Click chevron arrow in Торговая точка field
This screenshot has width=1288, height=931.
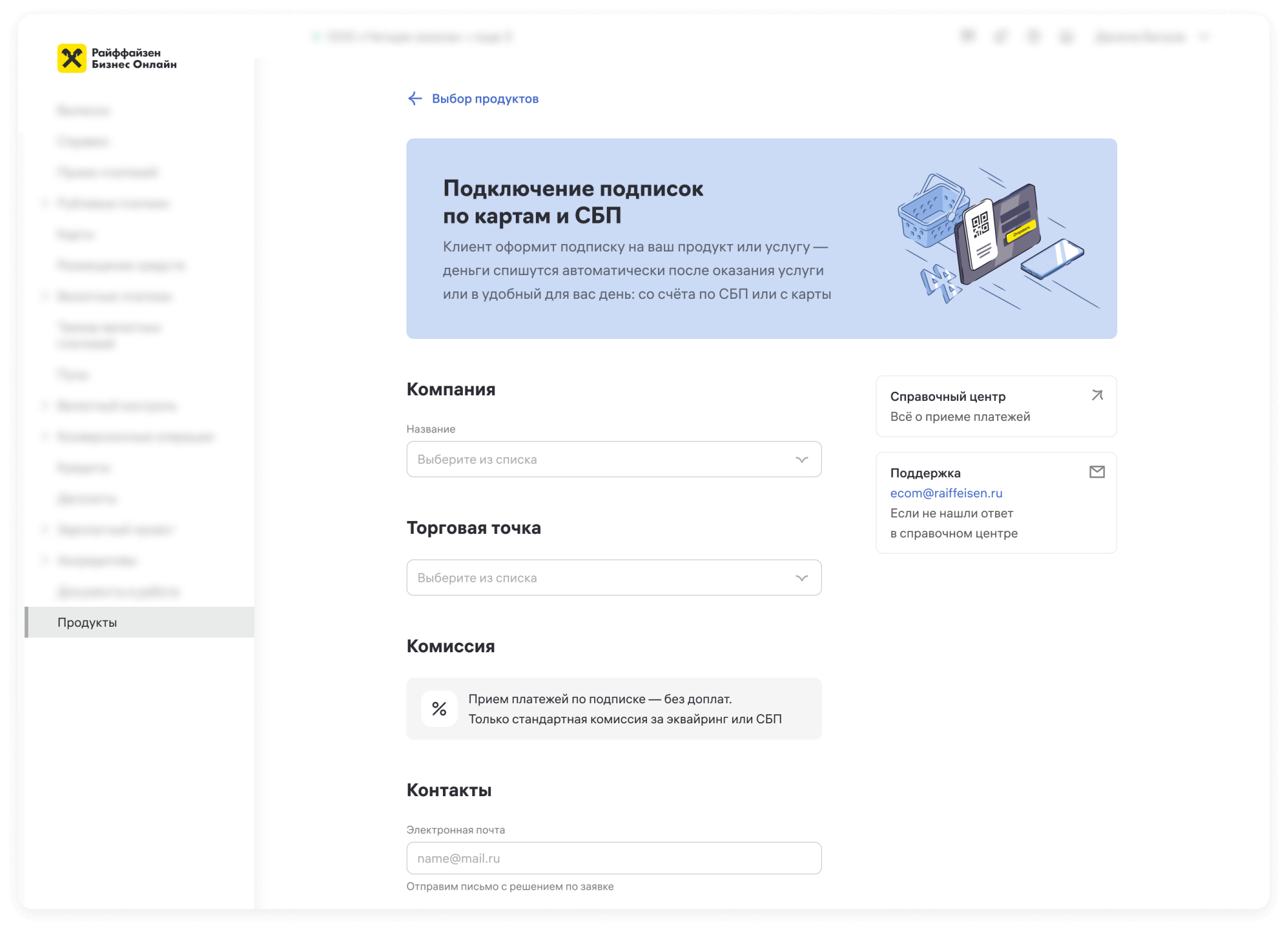click(801, 578)
